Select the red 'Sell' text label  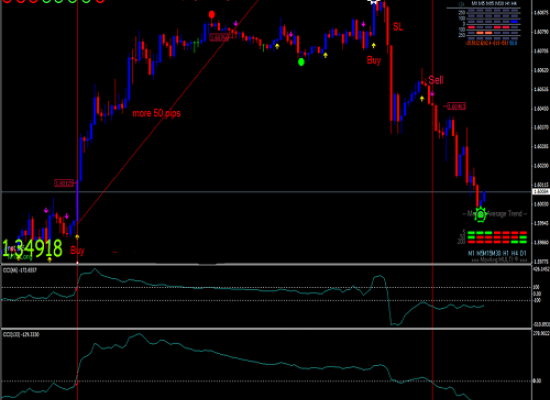tap(436, 80)
